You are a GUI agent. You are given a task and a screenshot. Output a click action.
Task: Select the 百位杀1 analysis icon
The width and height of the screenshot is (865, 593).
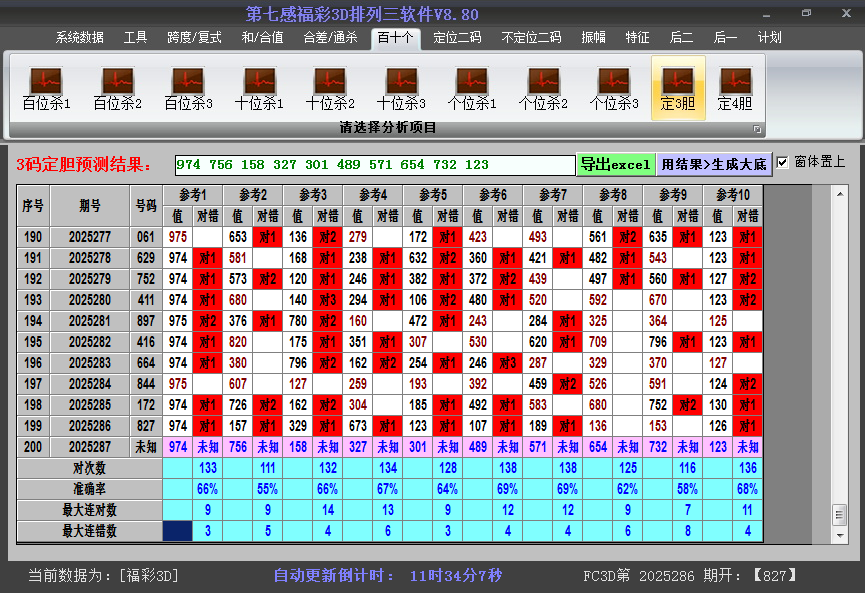[46, 88]
